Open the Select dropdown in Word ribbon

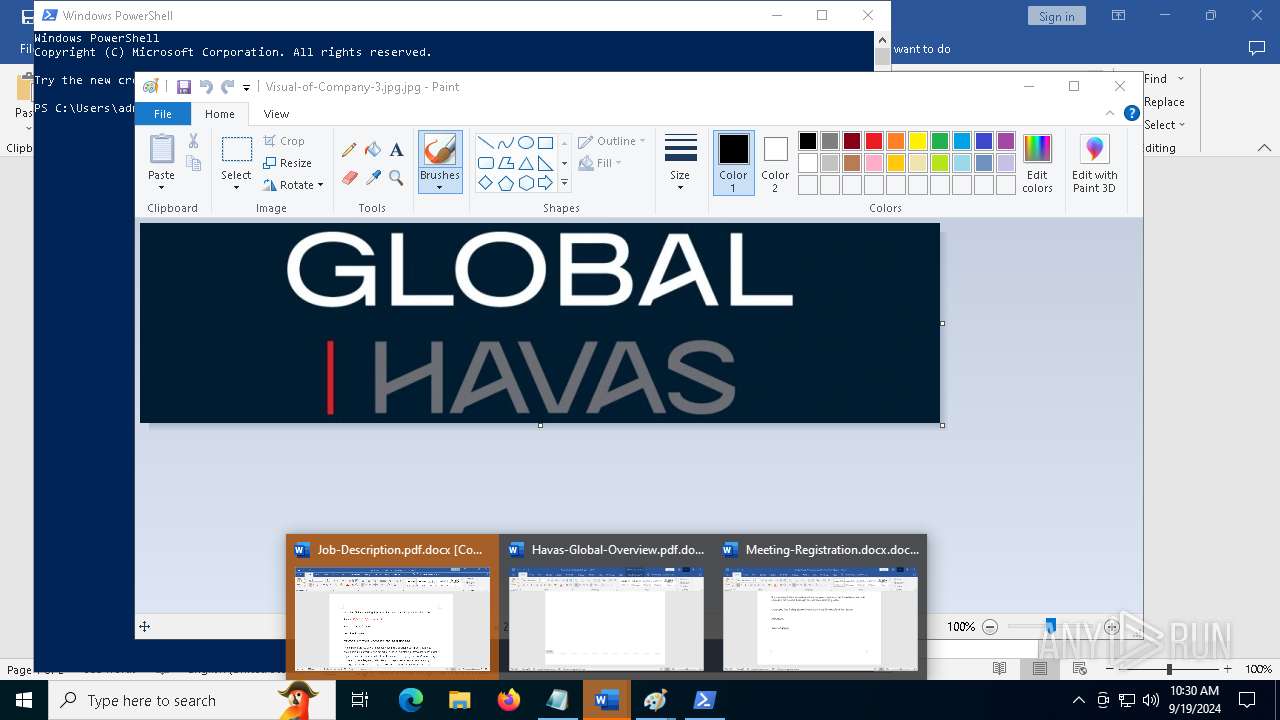coord(1181,125)
